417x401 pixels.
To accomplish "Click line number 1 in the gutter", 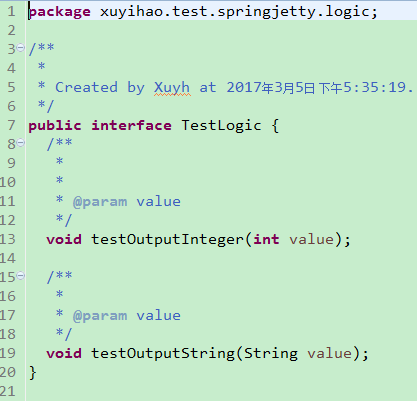I will coord(11,12).
